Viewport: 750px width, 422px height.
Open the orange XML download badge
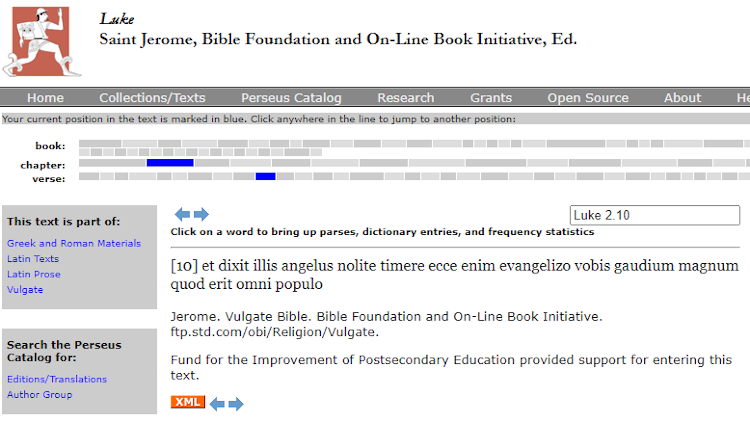point(188,402)
